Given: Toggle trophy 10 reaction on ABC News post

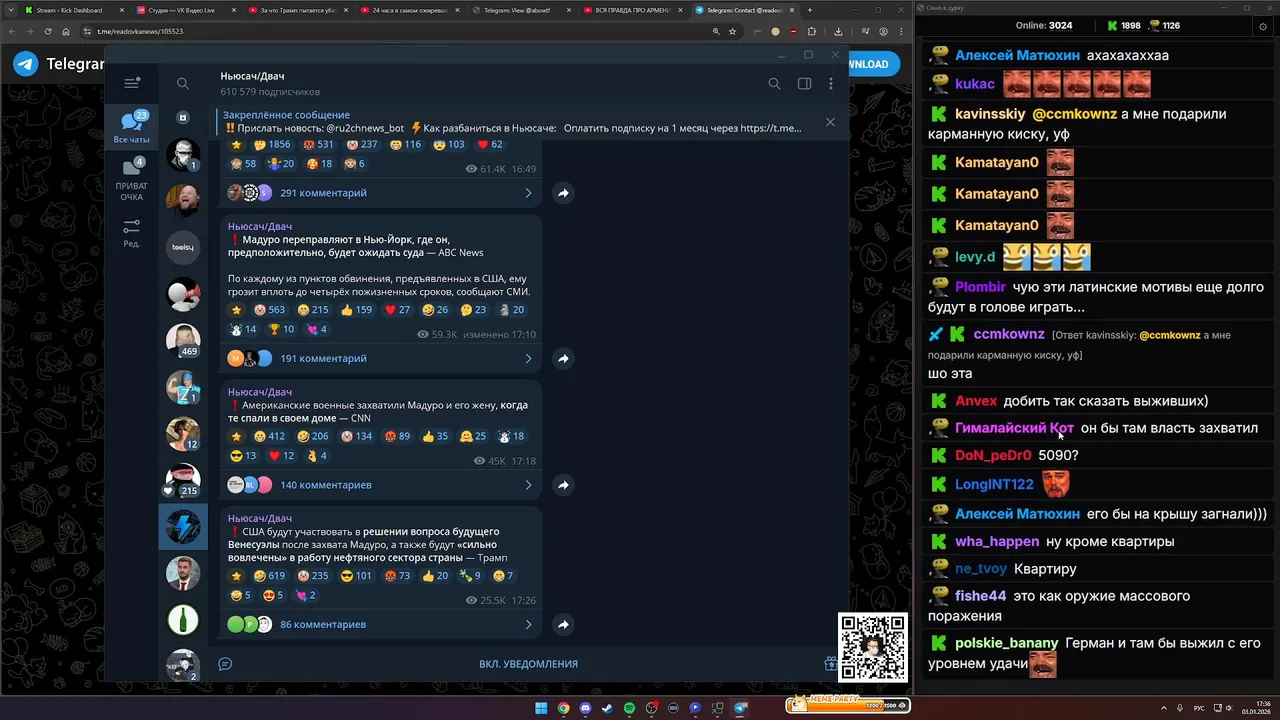Looking at the screenshot, I should coord(281,329).
